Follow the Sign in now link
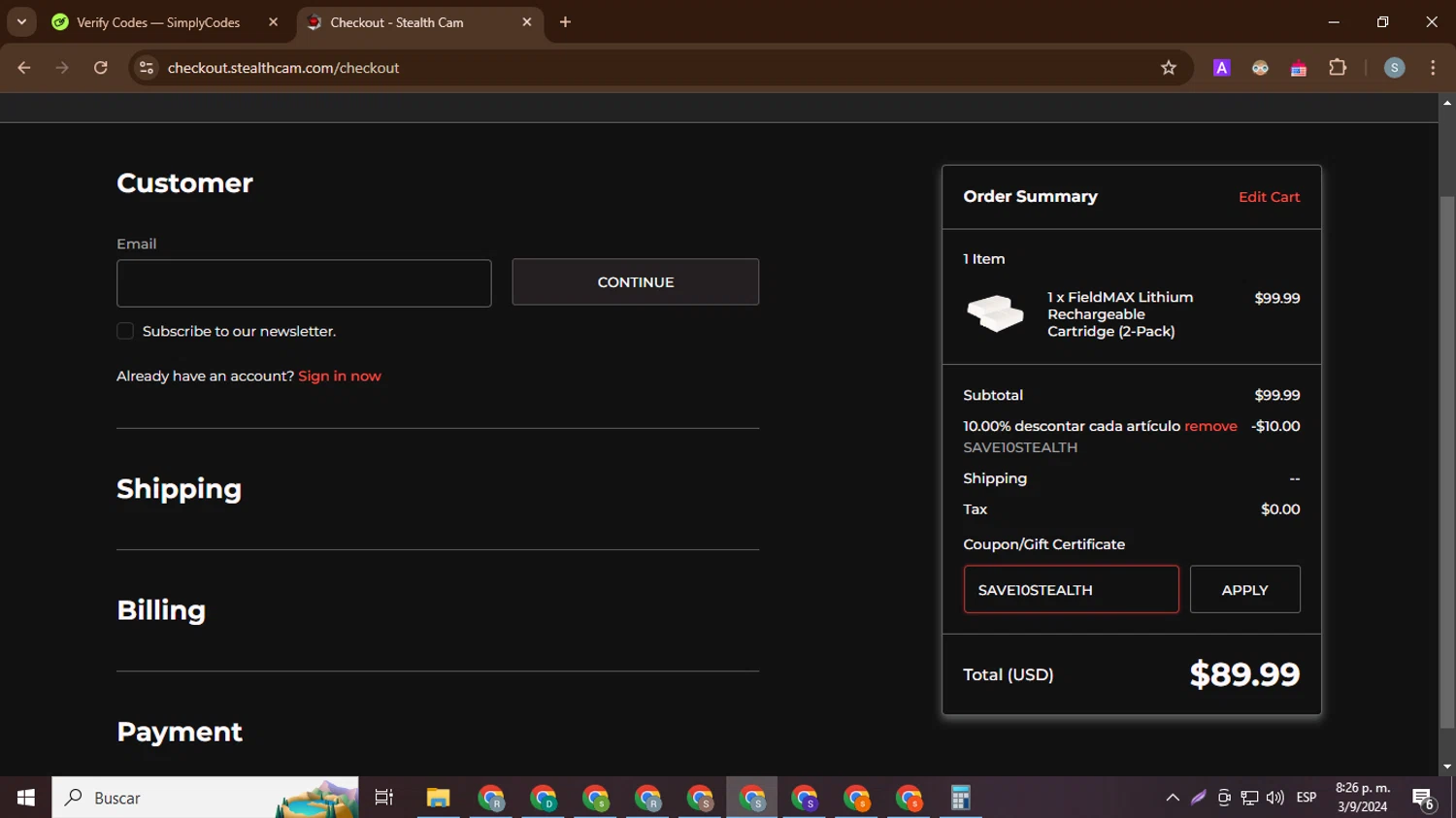Image resolution: width=1456 pixels, height=818 pixels. click(340, 376)
